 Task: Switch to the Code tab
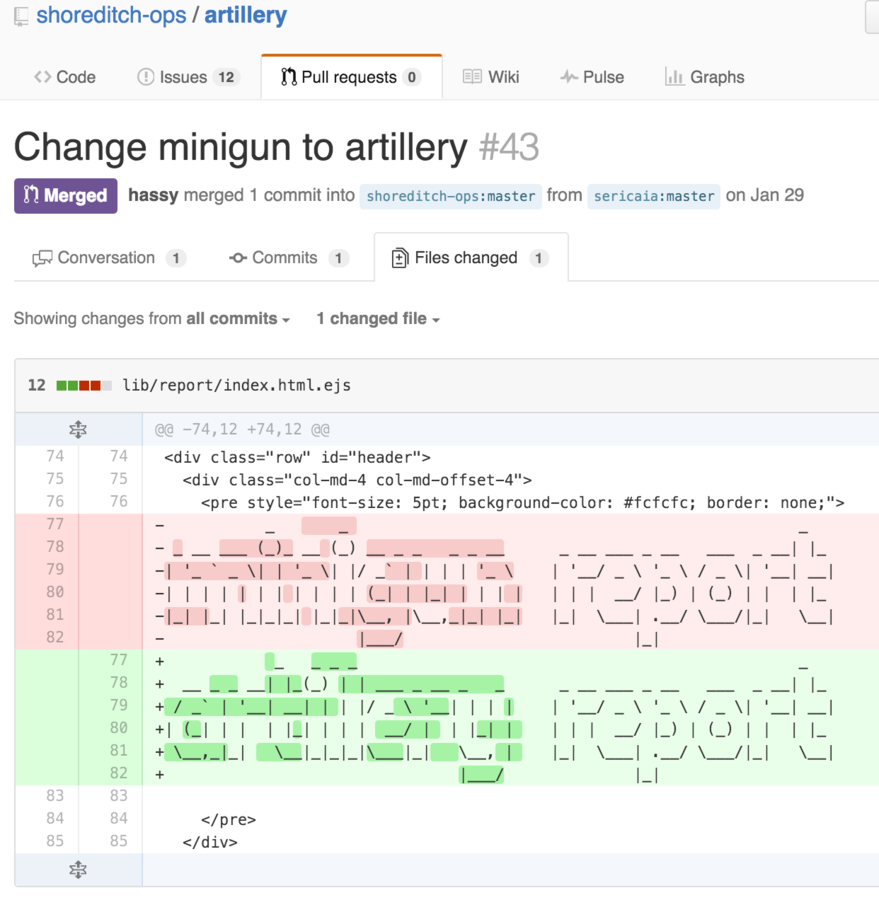(x=65, y=77)
